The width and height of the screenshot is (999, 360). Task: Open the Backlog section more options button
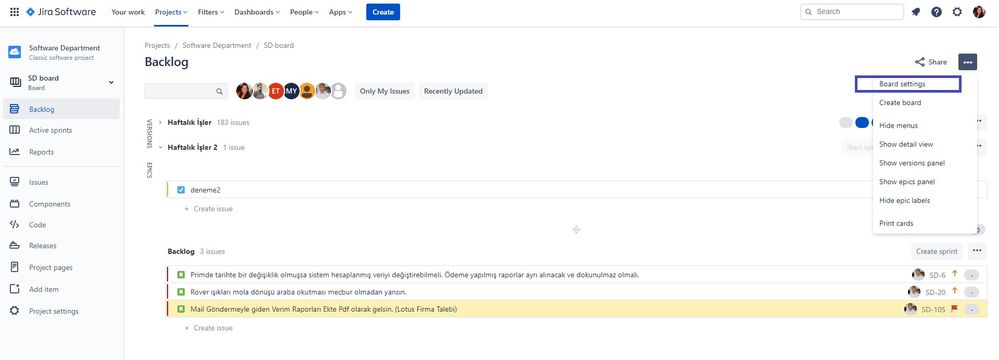tap(977, 251)
